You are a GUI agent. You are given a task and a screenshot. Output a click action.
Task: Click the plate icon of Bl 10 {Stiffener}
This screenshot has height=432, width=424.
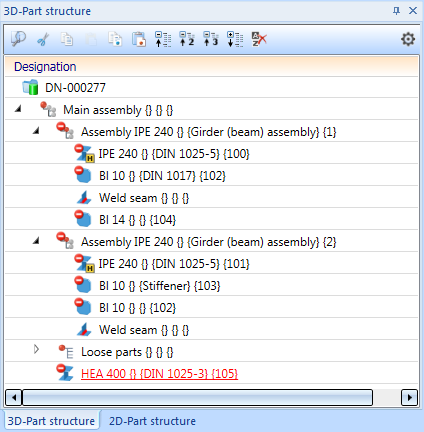(83, 285)
